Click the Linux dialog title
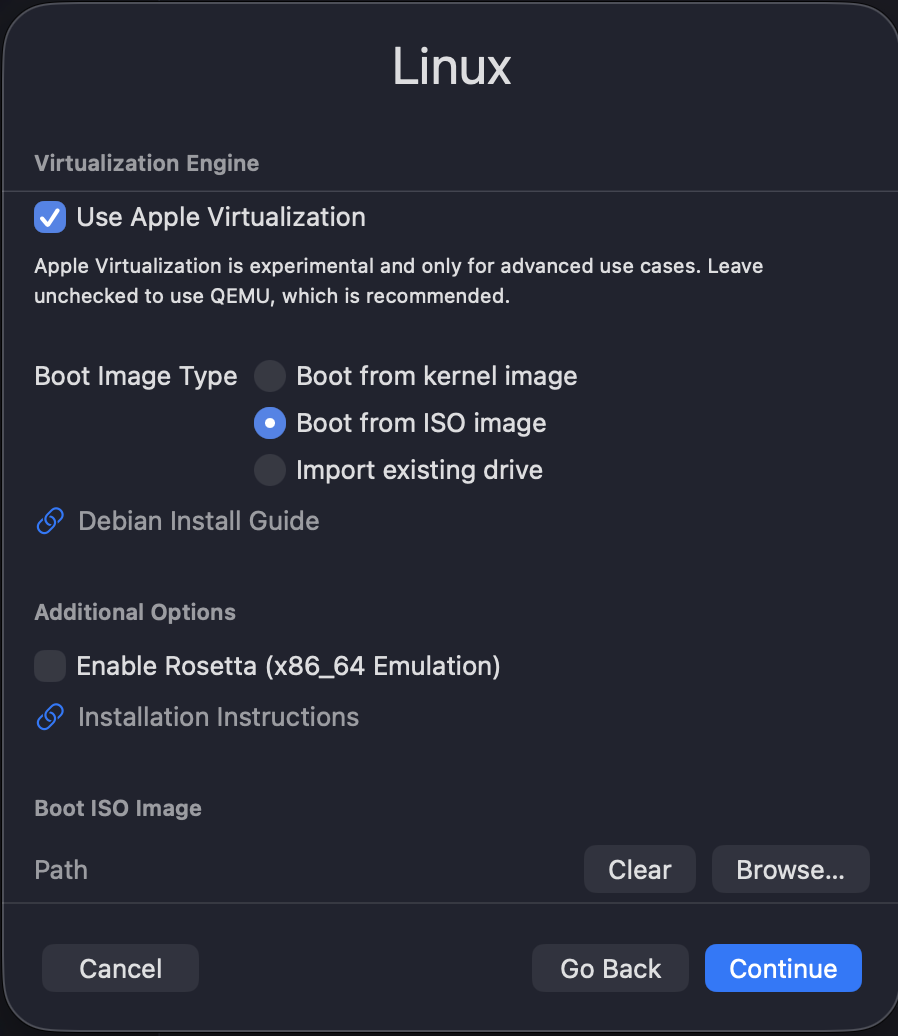 click(451, 66)
